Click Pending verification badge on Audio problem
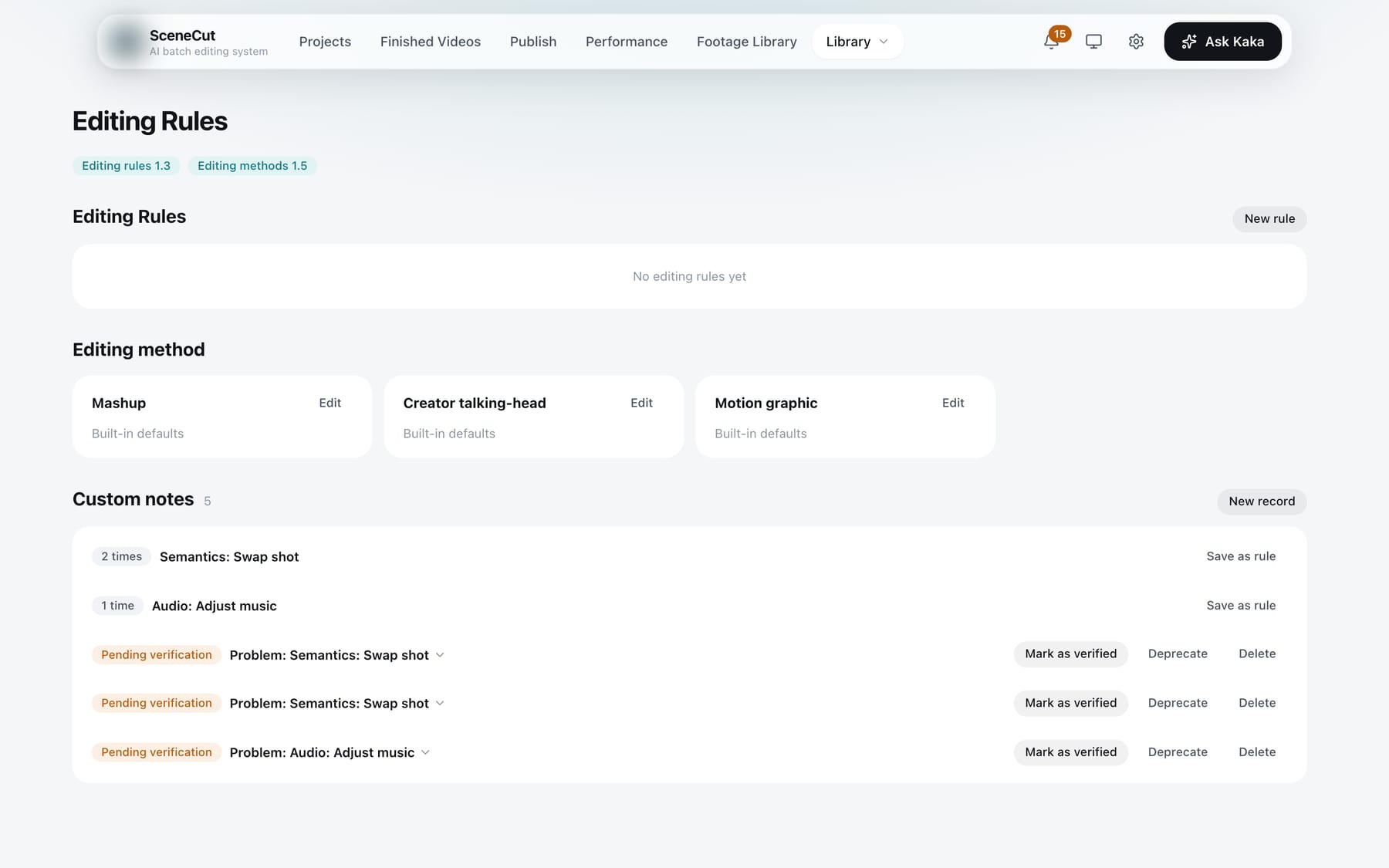The image size is (1389, 868). coord(156,752)
